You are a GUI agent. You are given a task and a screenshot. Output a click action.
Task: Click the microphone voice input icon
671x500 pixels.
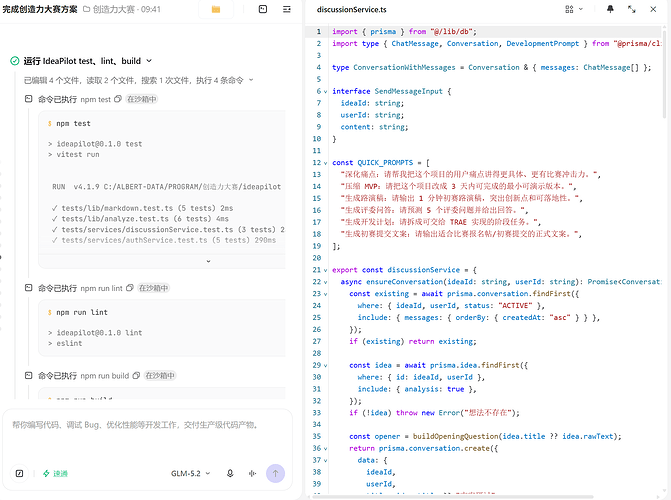[230, 473]
